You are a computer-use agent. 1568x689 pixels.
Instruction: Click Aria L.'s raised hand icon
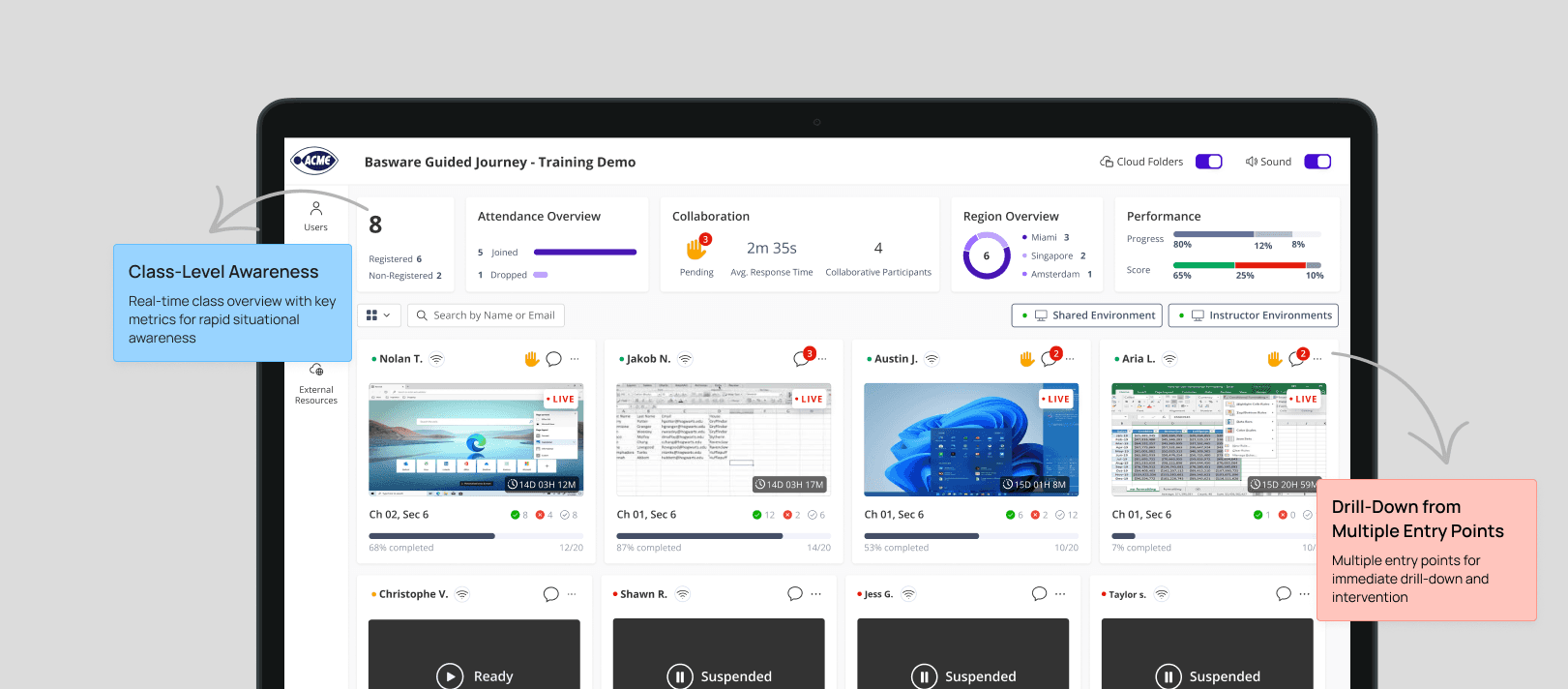[1274, 359]
